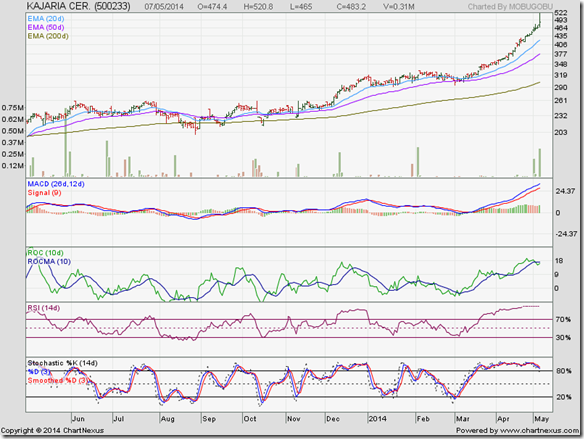Click the Dec marker on time axis
Screen dimensions: 584x439
click(x=333, y=419)
